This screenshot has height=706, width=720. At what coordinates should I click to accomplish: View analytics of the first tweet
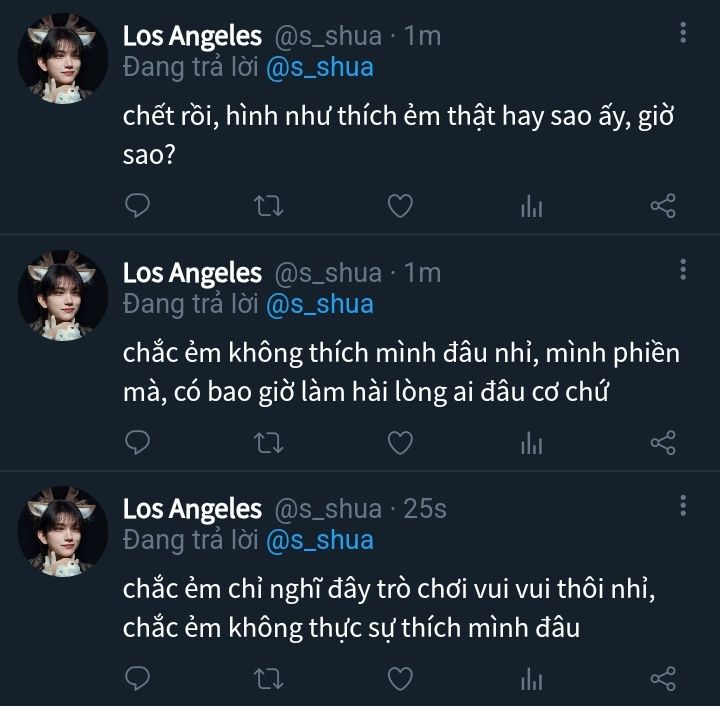[x=531, y=207]
